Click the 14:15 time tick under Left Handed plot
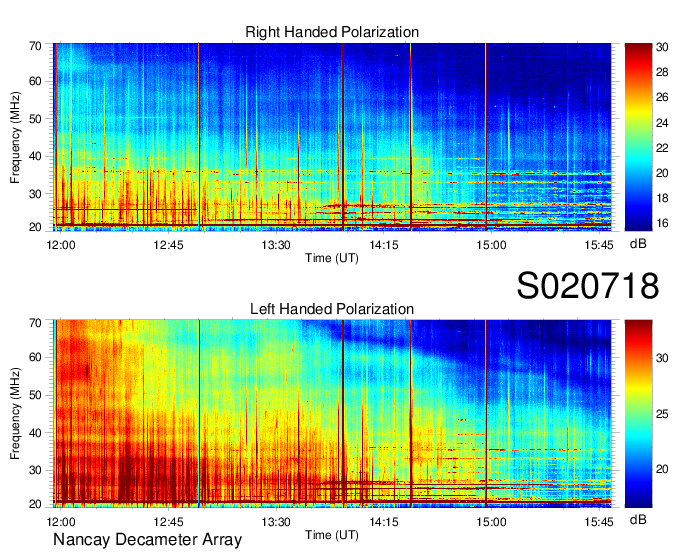680x552 pixels. (x=384, y=522)
